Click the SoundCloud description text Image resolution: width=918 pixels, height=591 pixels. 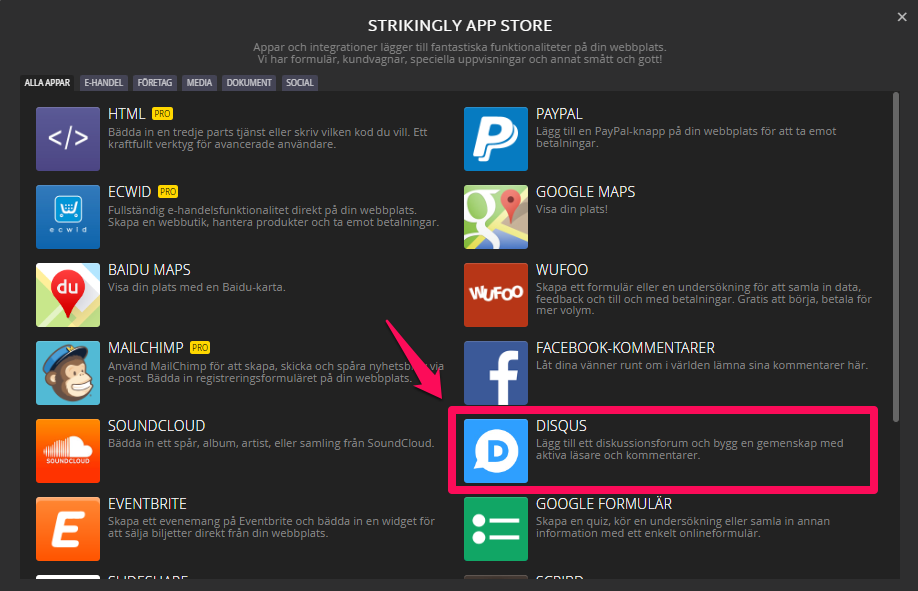pyautogui.click(x=271, y=443)
